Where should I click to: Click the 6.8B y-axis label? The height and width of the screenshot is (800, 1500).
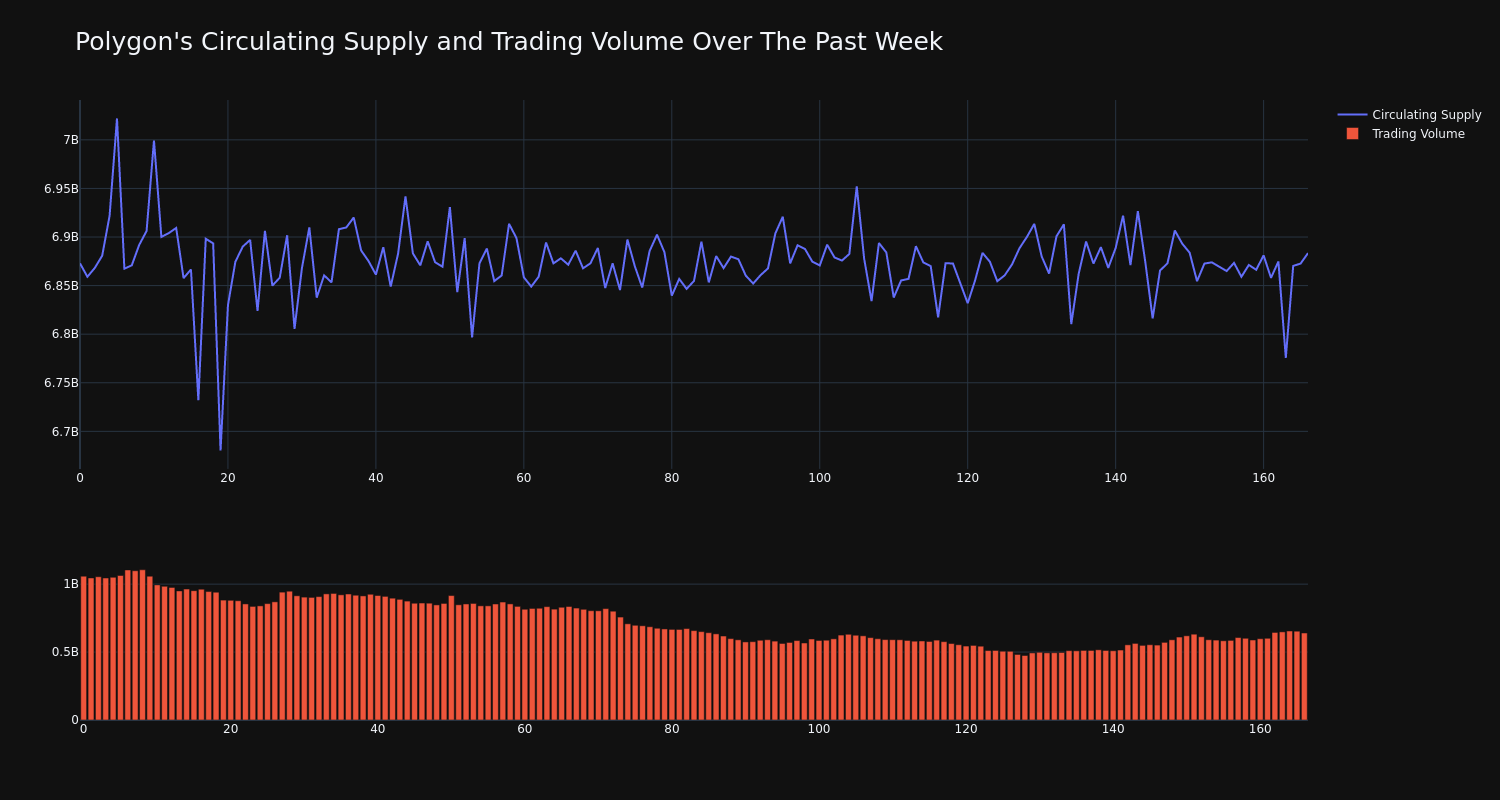[x=64, y=334]
